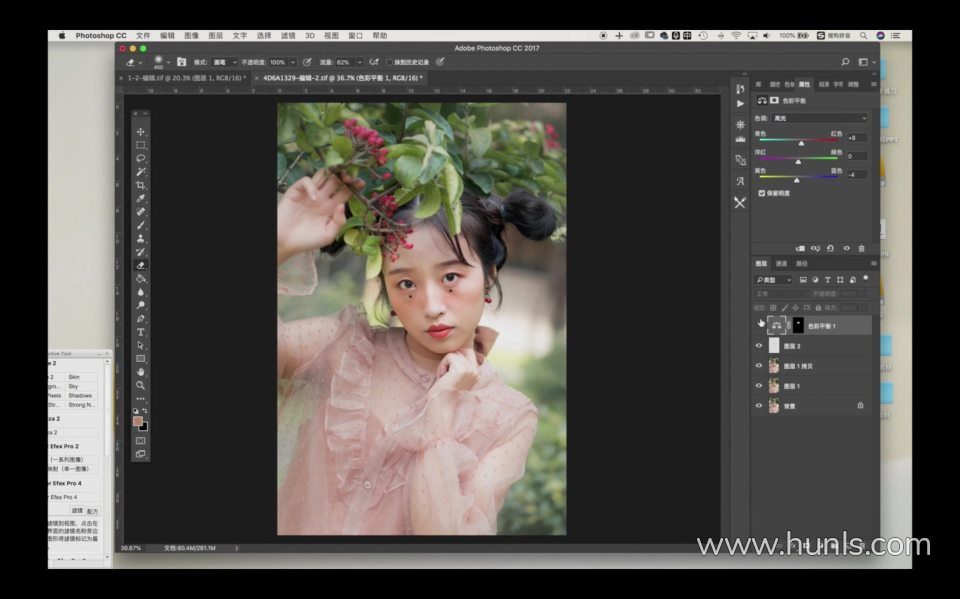Screen dimensions: 960x599
Task: Select the Paint Bucket tool
Action: coord(141,279)
